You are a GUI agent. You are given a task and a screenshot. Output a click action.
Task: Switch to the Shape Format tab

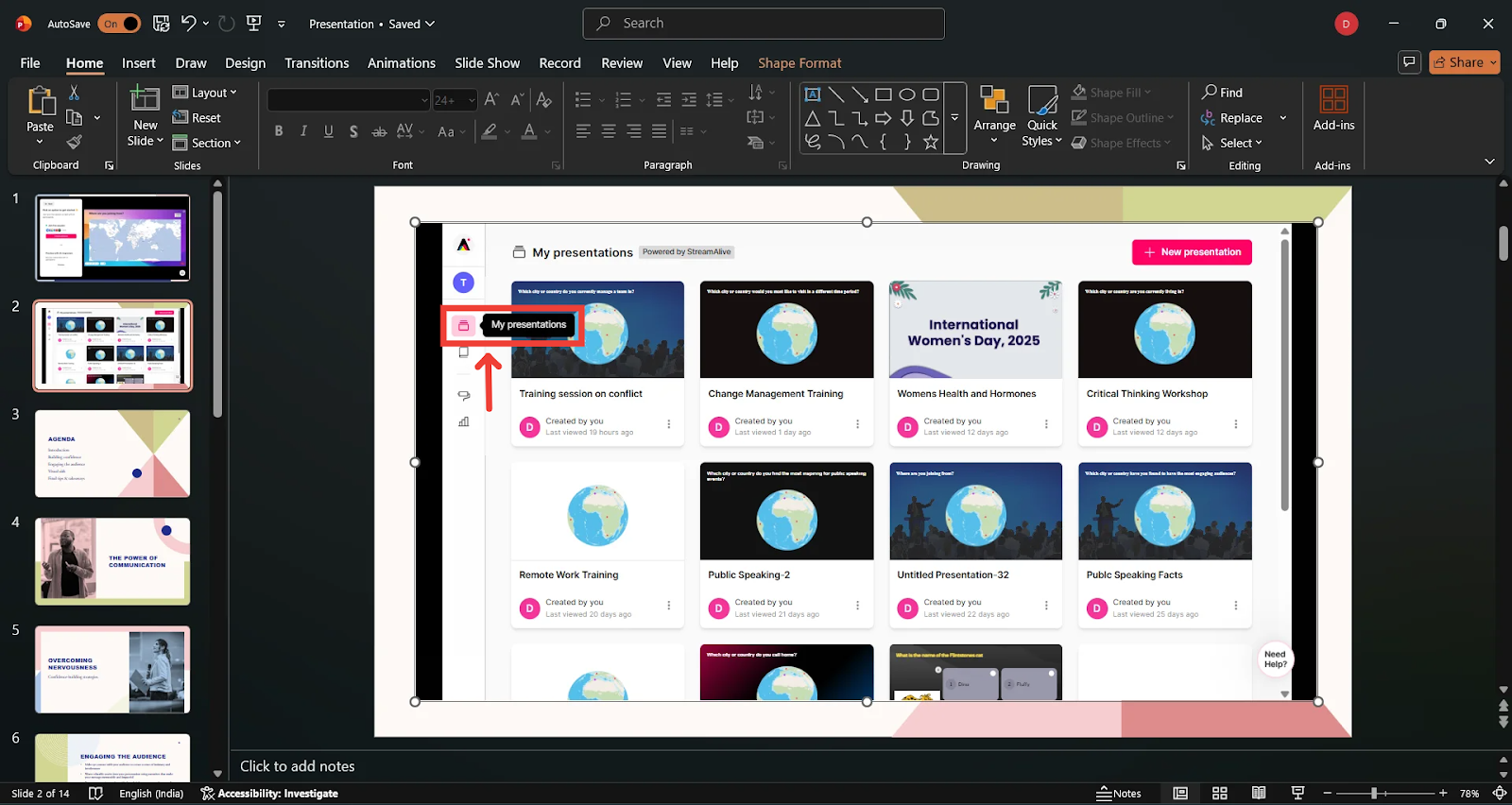point(799,63)
